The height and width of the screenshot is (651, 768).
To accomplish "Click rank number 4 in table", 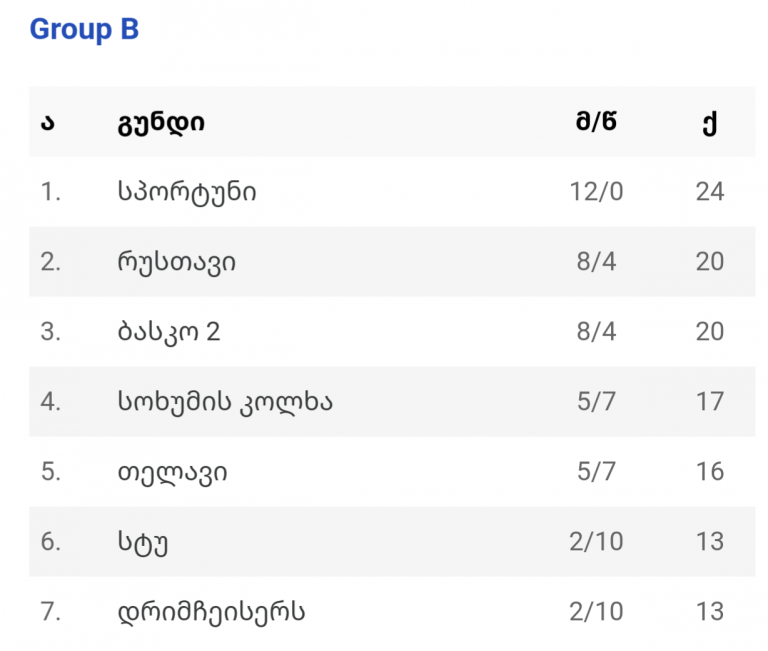I will pyautogui.click(x=50, y=402).
